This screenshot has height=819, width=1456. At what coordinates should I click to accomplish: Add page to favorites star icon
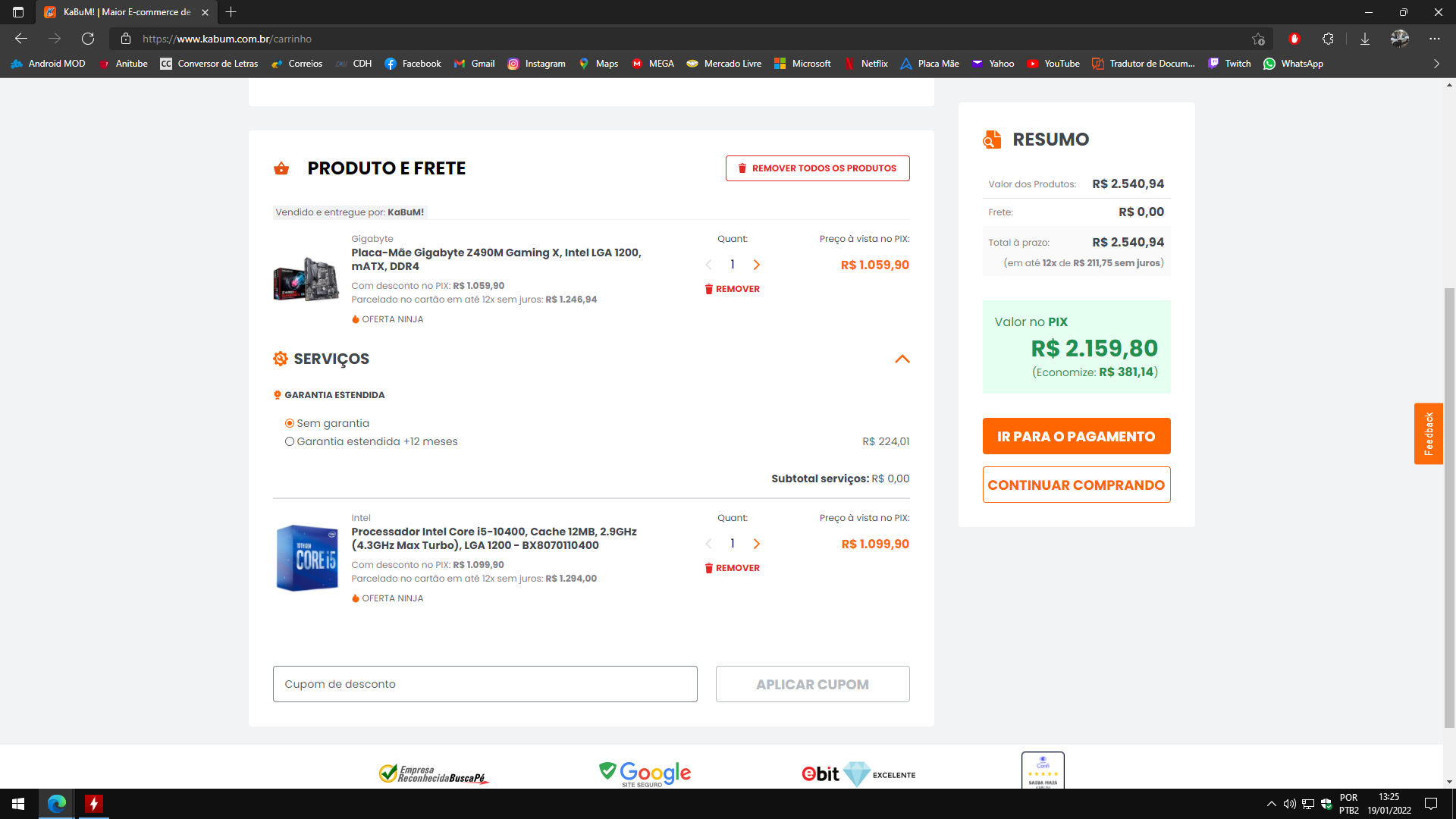pyautogui.click(x=1259, y=39)
